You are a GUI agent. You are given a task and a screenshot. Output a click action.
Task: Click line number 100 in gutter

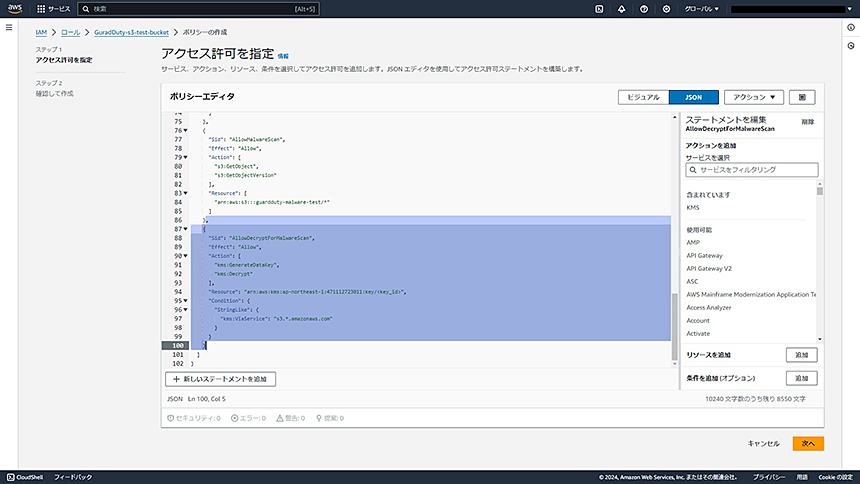(x=176, y=346)
